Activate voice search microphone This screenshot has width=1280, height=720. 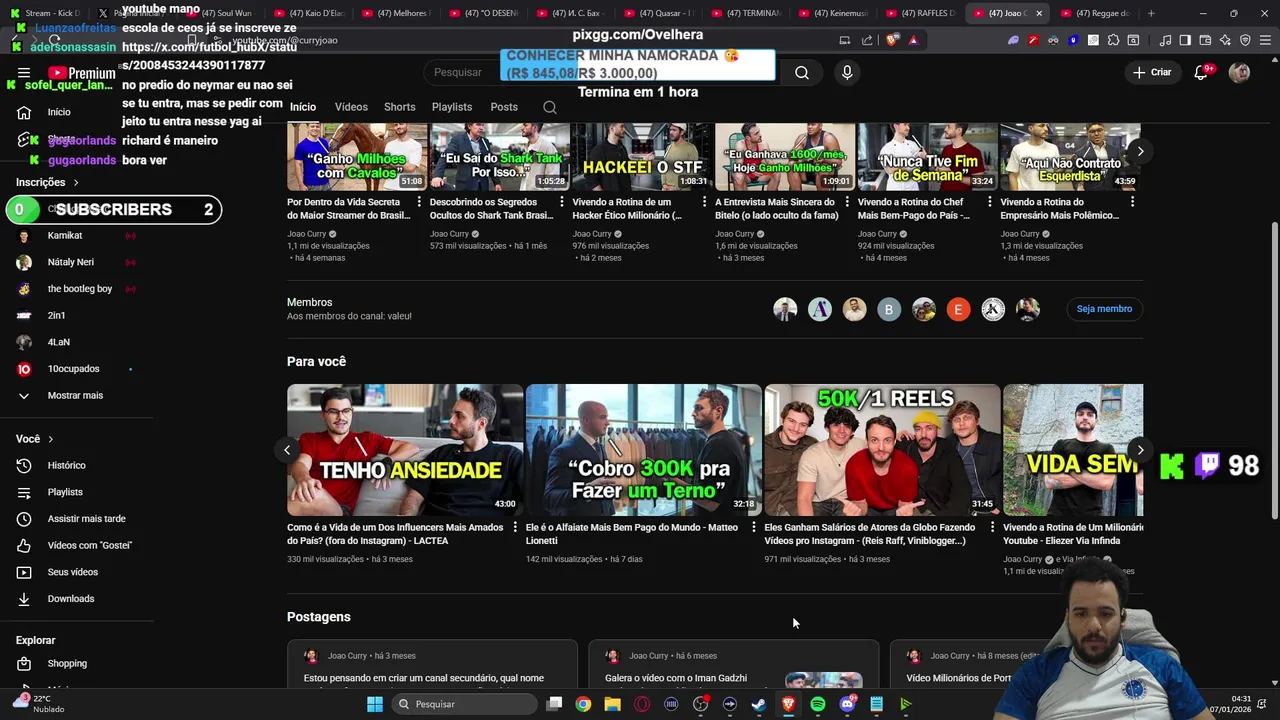[847, 72]
